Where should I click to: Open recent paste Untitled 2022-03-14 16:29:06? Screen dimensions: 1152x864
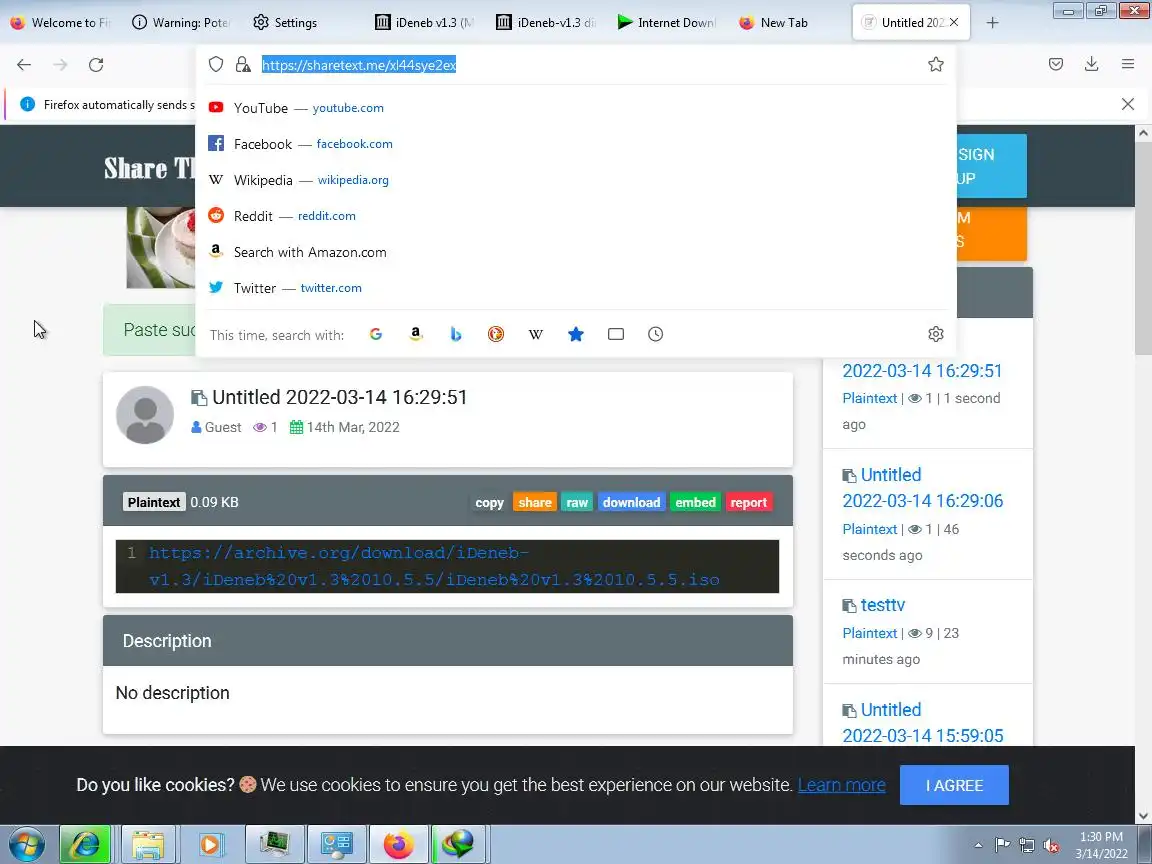click(923, 488)
